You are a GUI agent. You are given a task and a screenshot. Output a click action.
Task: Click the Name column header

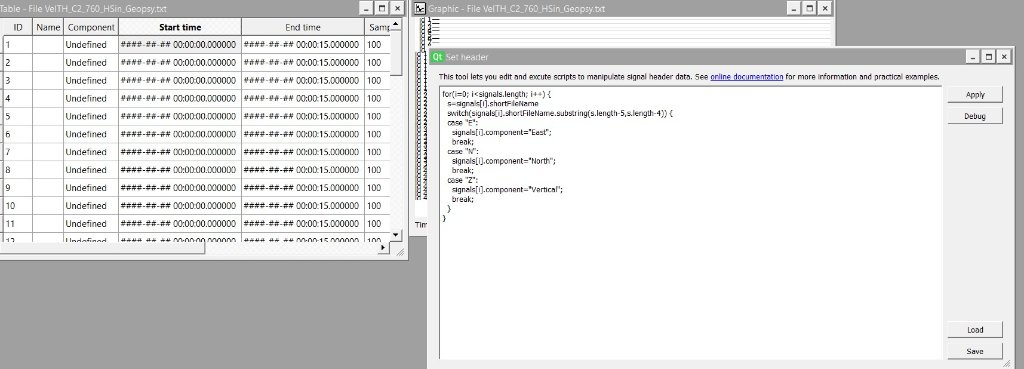click(48, 27)
